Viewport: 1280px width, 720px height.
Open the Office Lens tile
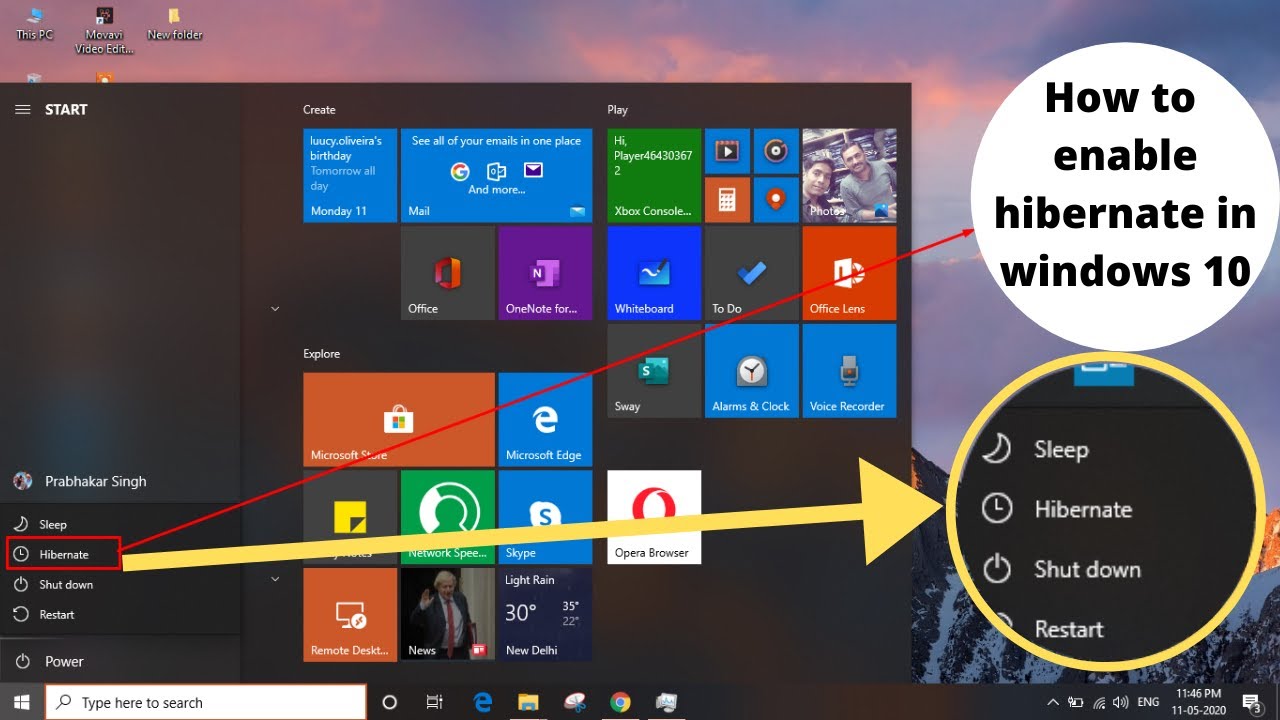[849, 273]
